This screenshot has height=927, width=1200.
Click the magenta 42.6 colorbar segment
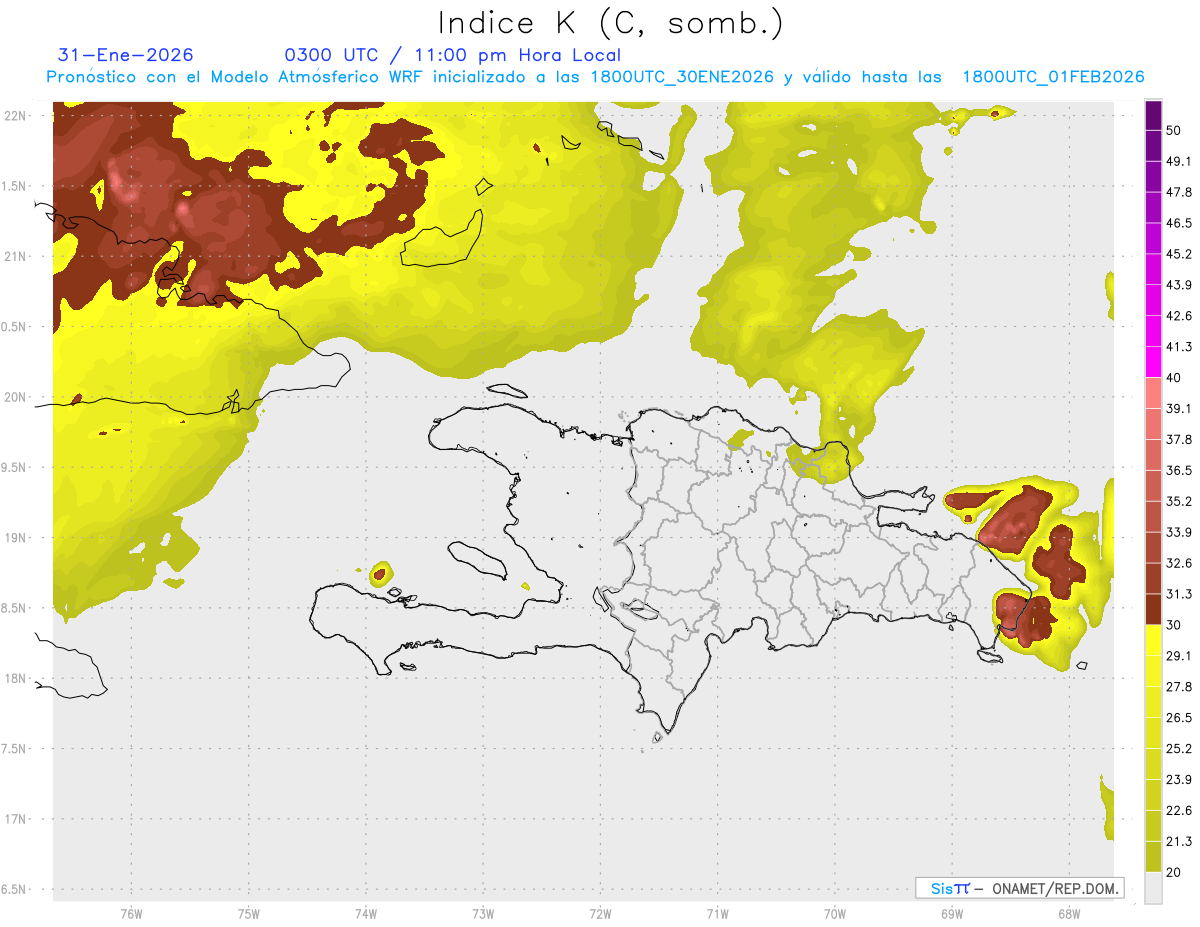(1153, 301)
